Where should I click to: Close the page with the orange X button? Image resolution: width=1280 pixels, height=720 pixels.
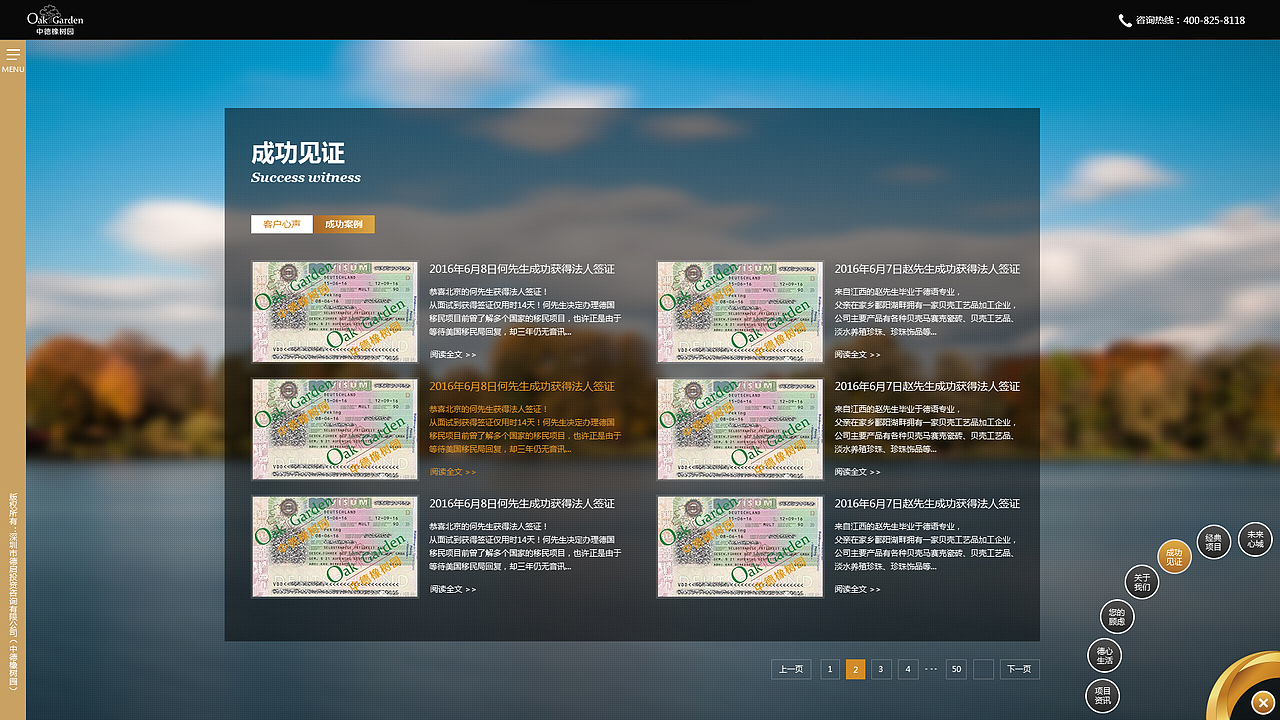point(1262,703)
